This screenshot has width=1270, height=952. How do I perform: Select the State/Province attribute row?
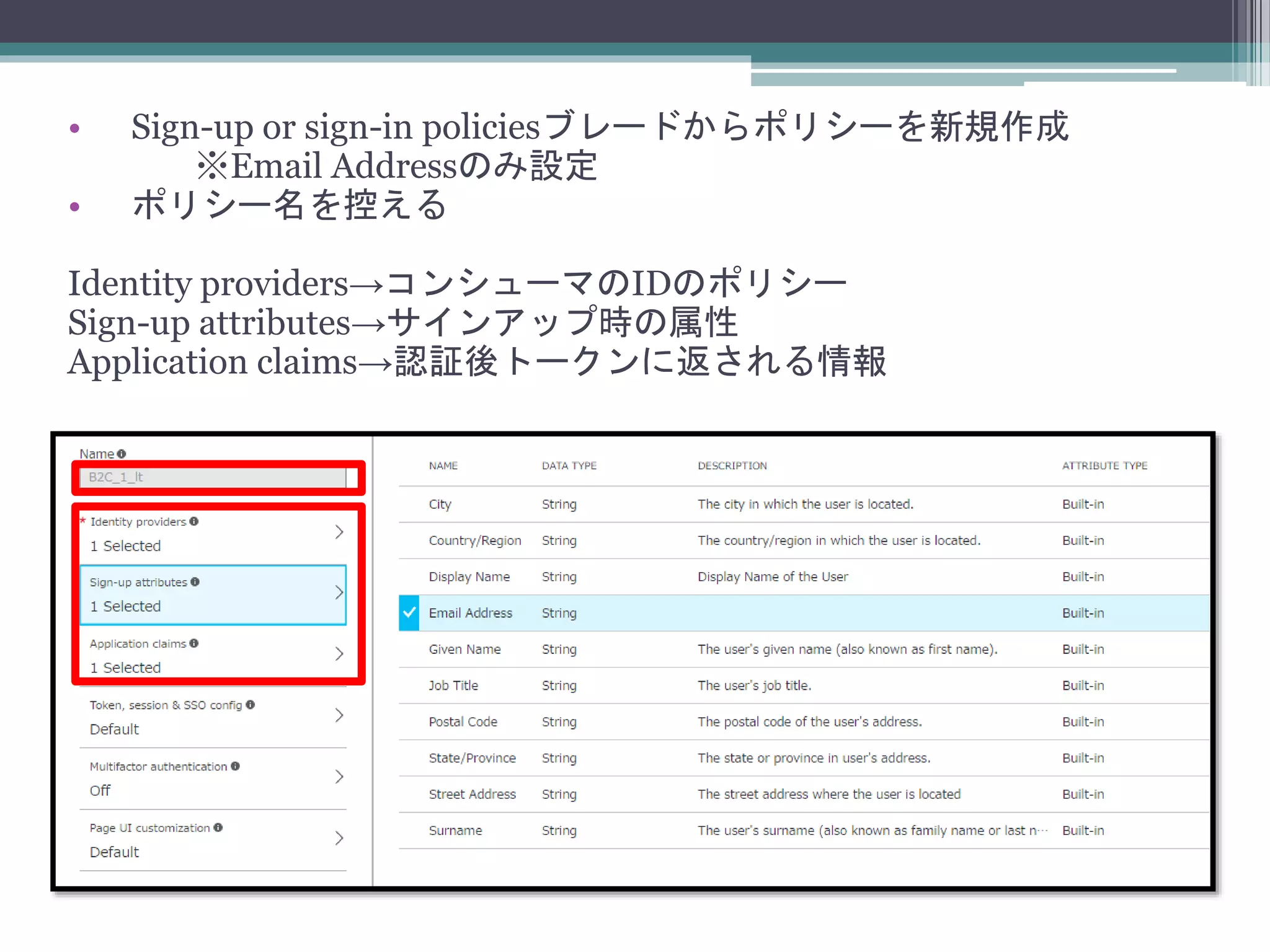pos(804,758)
